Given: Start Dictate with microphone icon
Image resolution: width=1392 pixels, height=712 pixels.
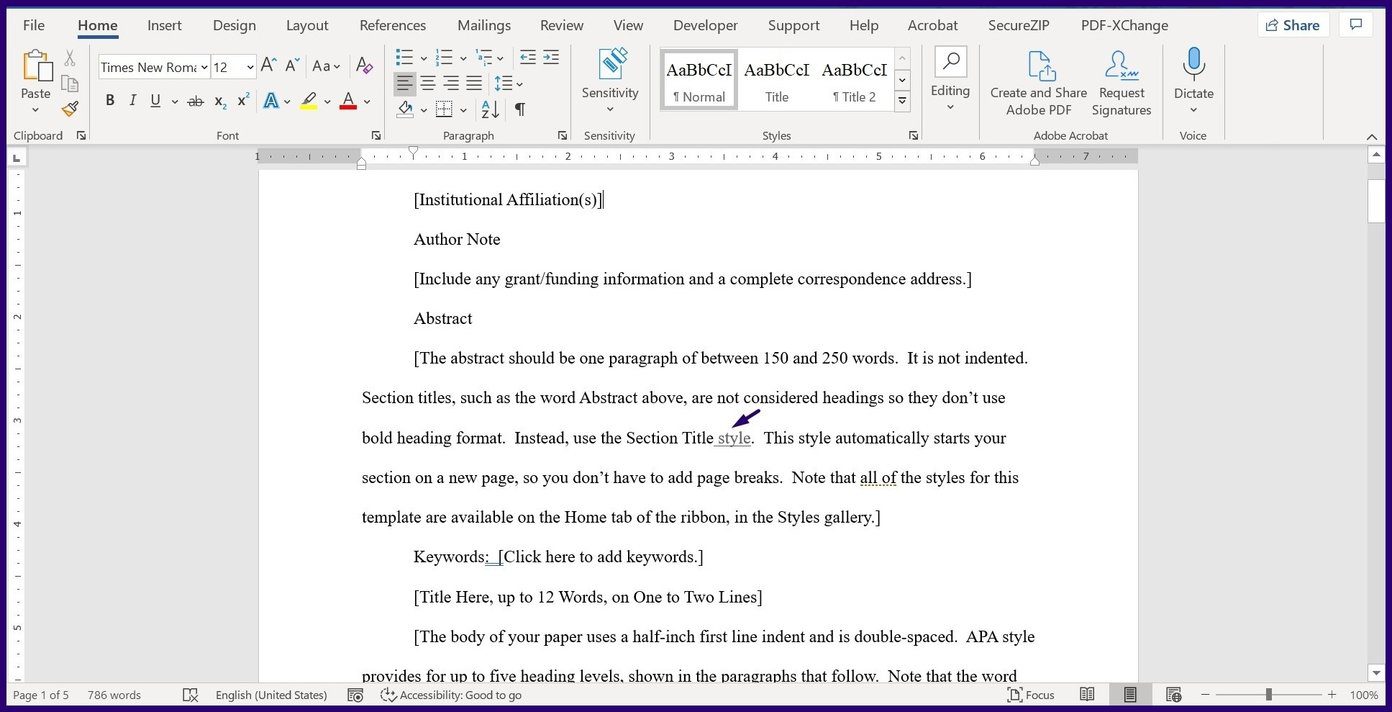Looking at the screenshot, I should (1194, 80).
